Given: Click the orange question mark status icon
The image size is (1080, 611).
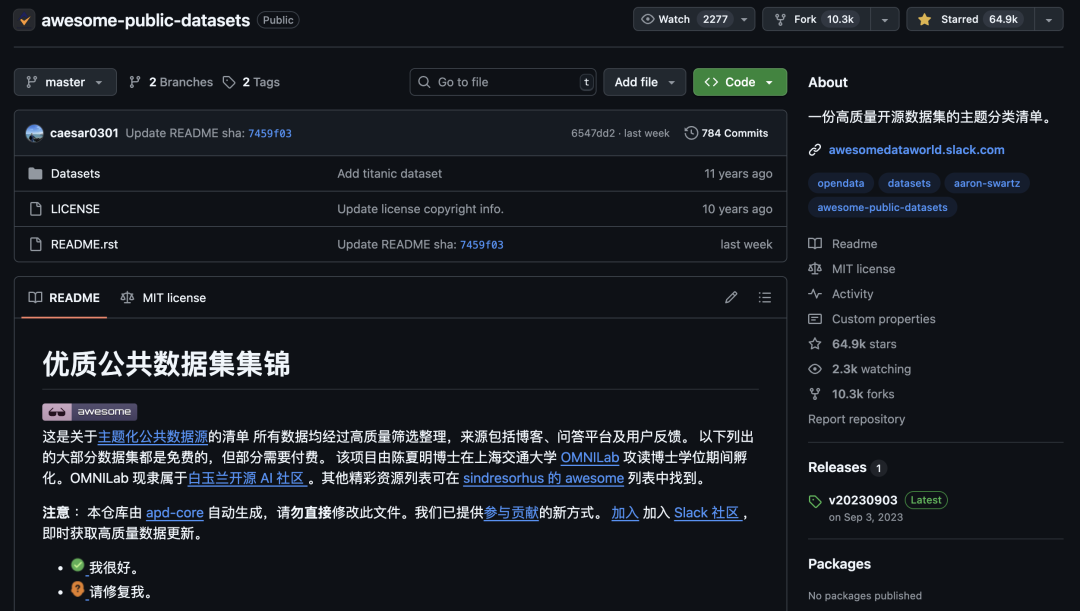Looking at the screenshot, I should point(78,589).
